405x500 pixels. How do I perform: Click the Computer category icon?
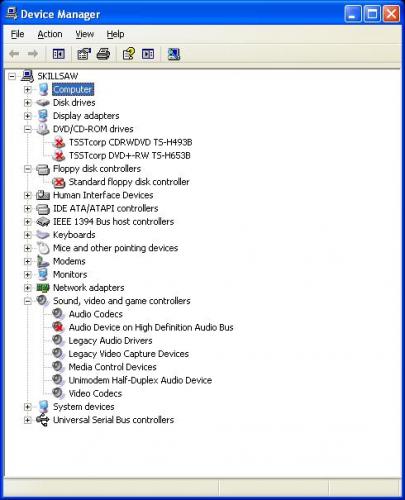pyautogui.click(x=43, y=89)
